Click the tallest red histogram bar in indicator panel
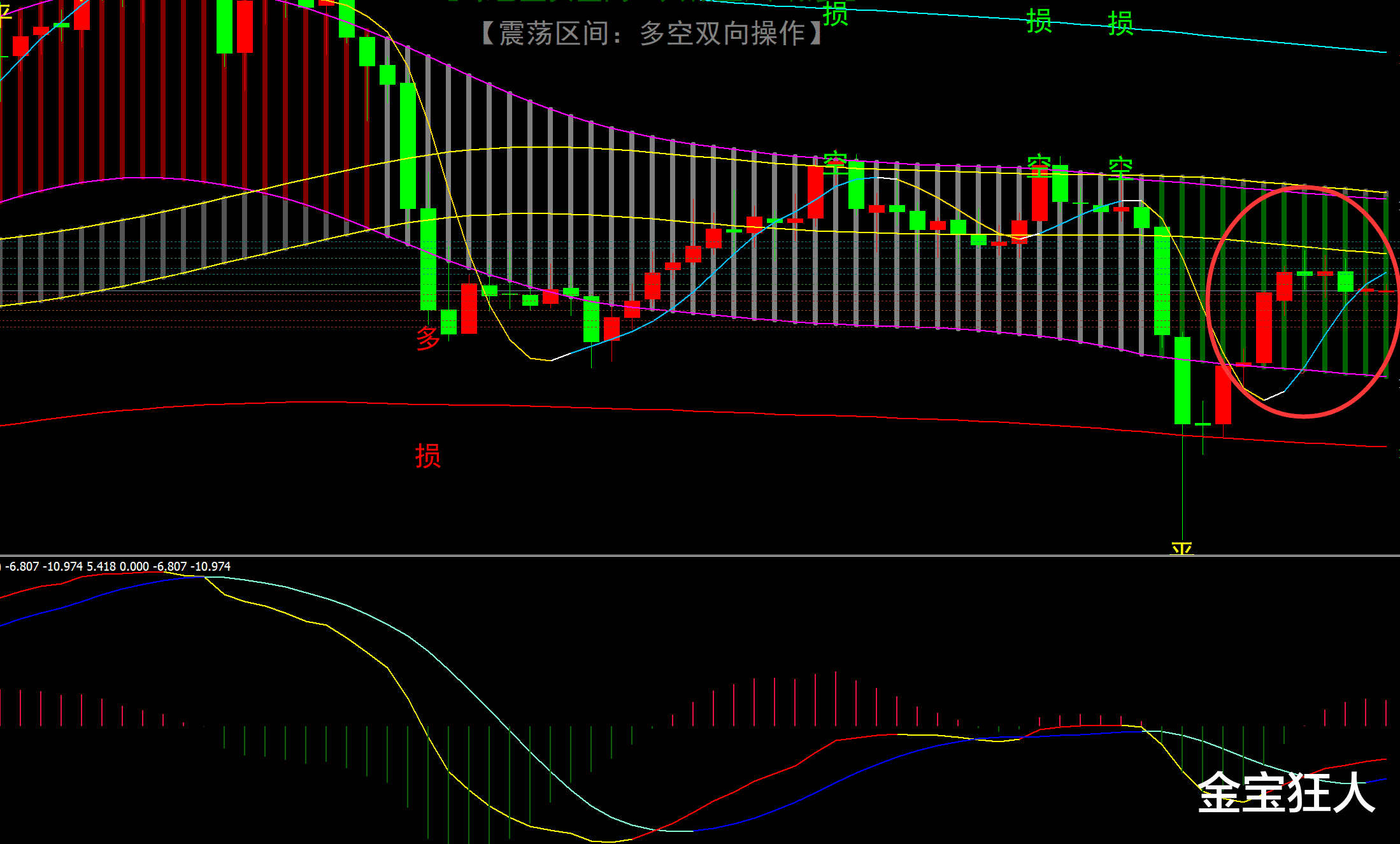1400x844 pixels. [x=836, y=698]
